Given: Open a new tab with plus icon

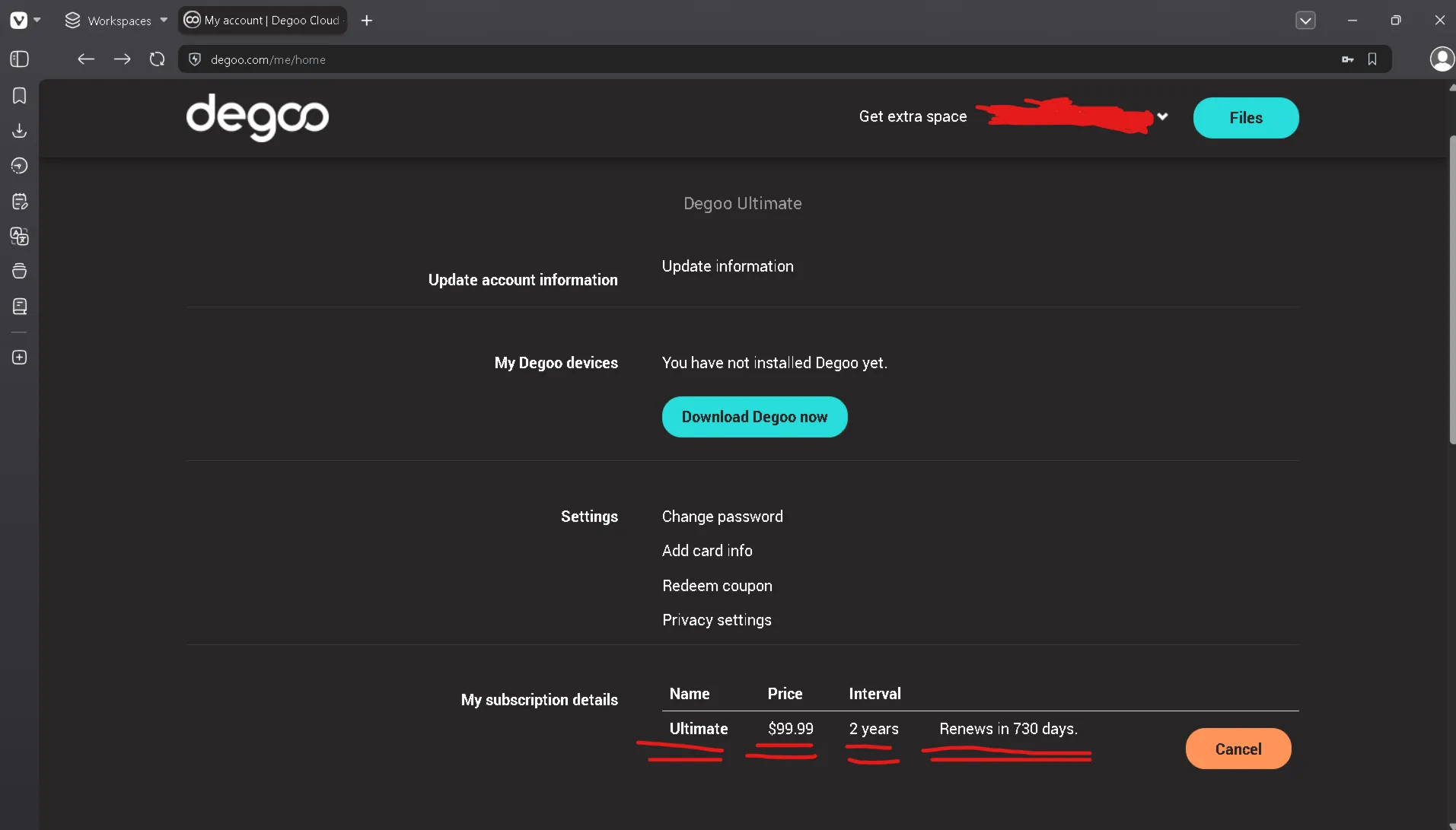Looking at the screenshot, I should pyautogui.click(x=367, y=21).
